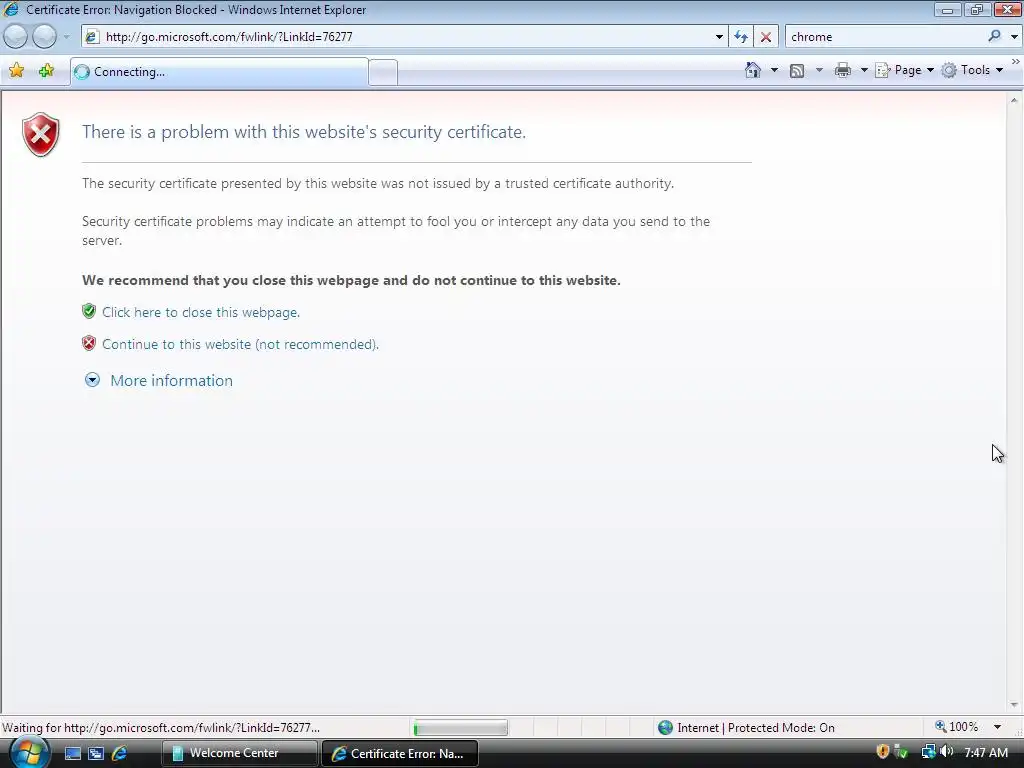Expand the More information arrow

click(x=92, y=379)
